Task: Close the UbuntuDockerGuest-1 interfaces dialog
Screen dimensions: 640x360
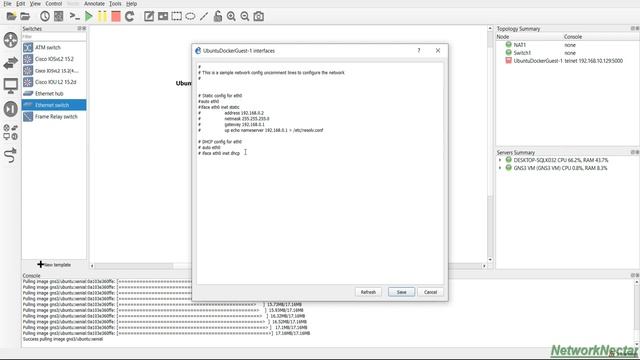Action: click(x=438, y=51)
